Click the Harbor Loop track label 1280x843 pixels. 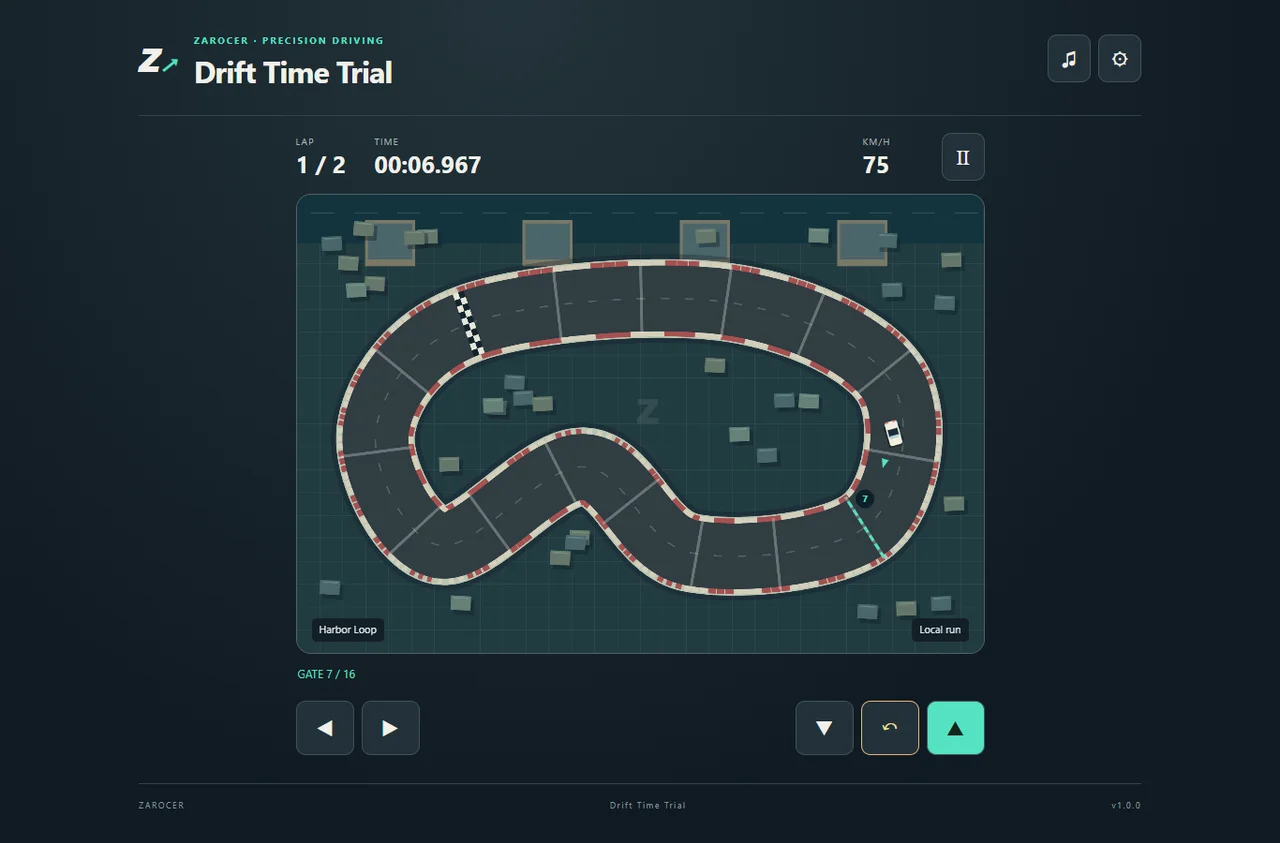(x=348, y=630)
